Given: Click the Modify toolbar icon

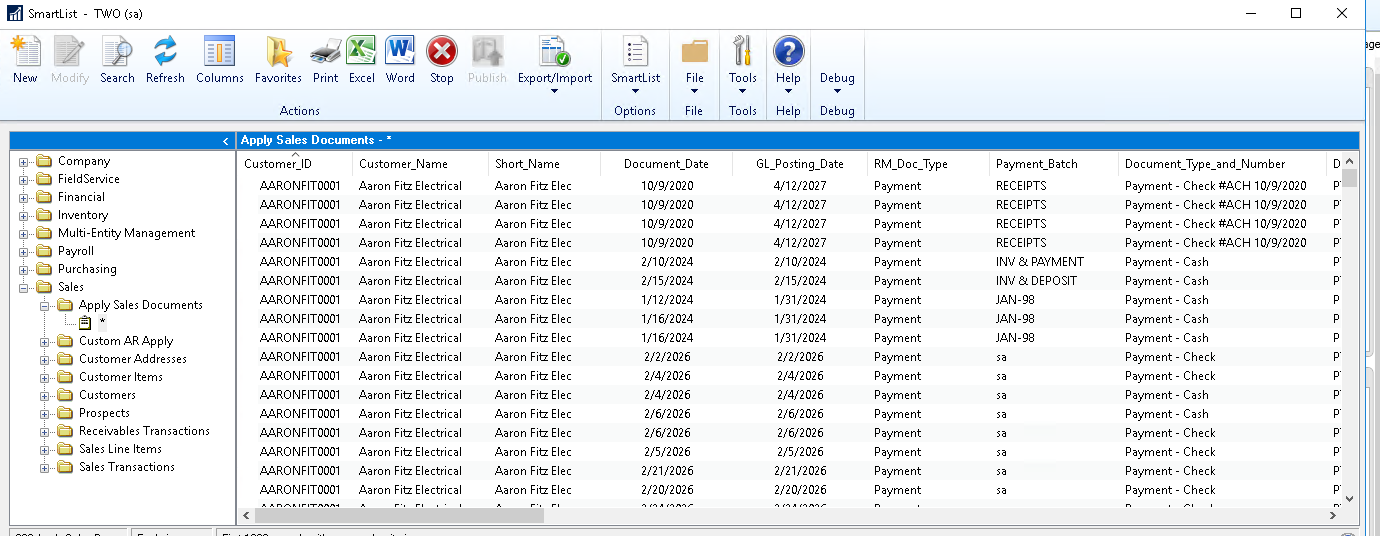Looking at the screenshot, I should [70, 51].
